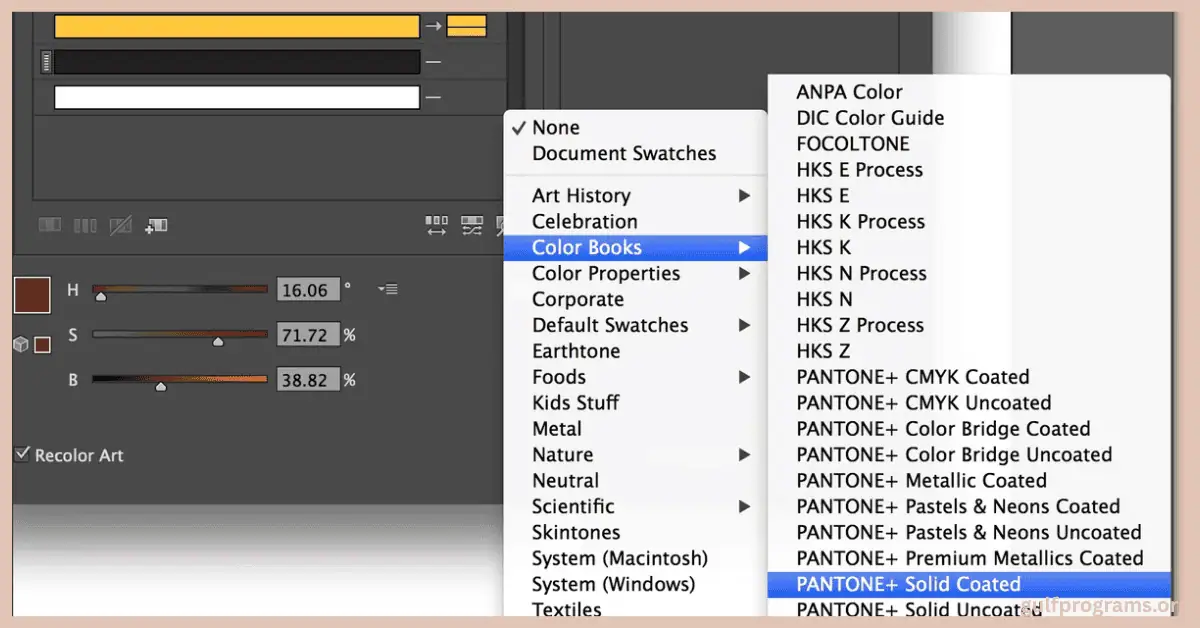Click the separate colors into rows icon
The width and height of the screenshot is (1200, 628).
point(85,224)
